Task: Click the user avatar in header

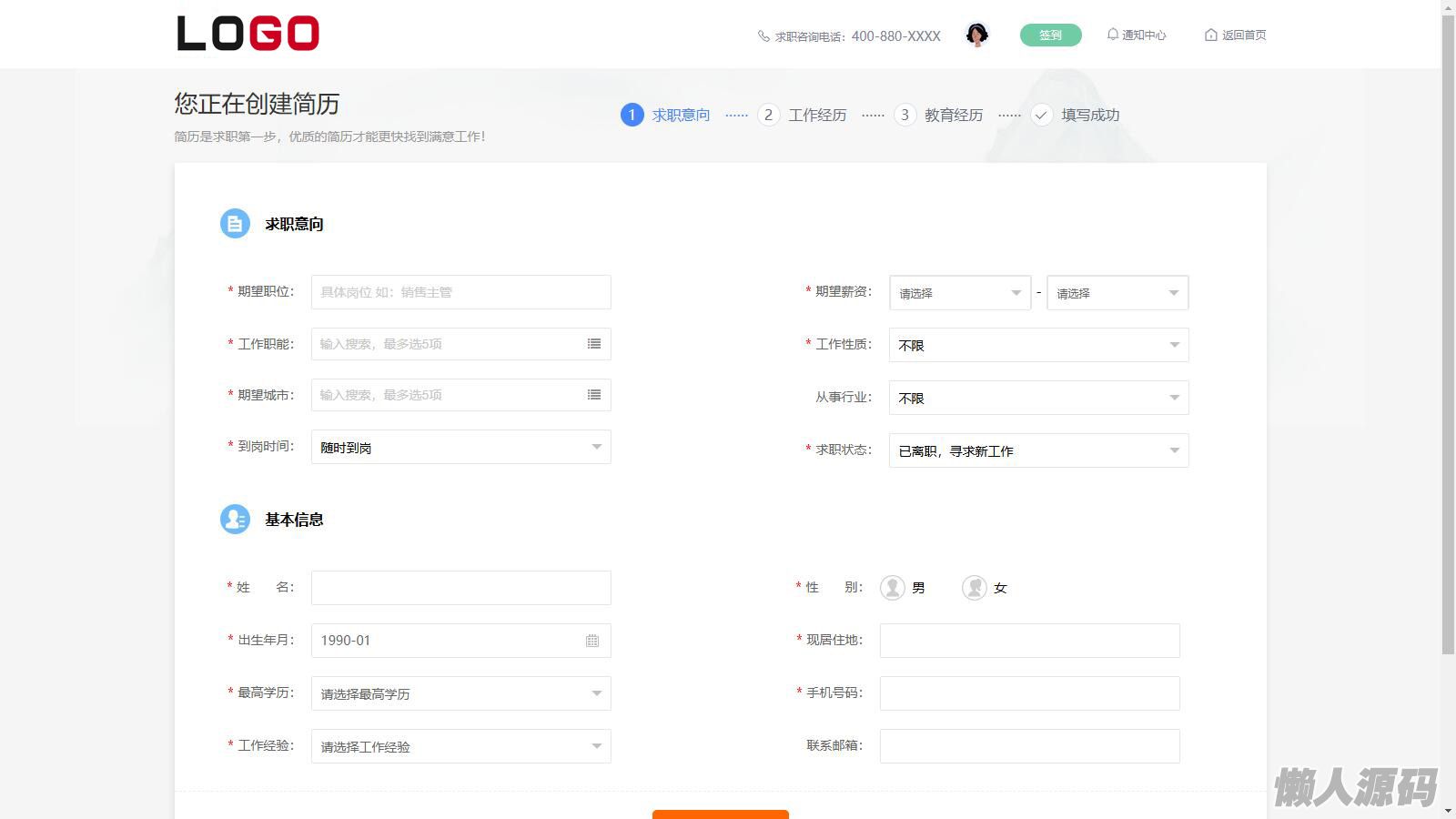Action: pyautogui.click(x=977, y=35)
